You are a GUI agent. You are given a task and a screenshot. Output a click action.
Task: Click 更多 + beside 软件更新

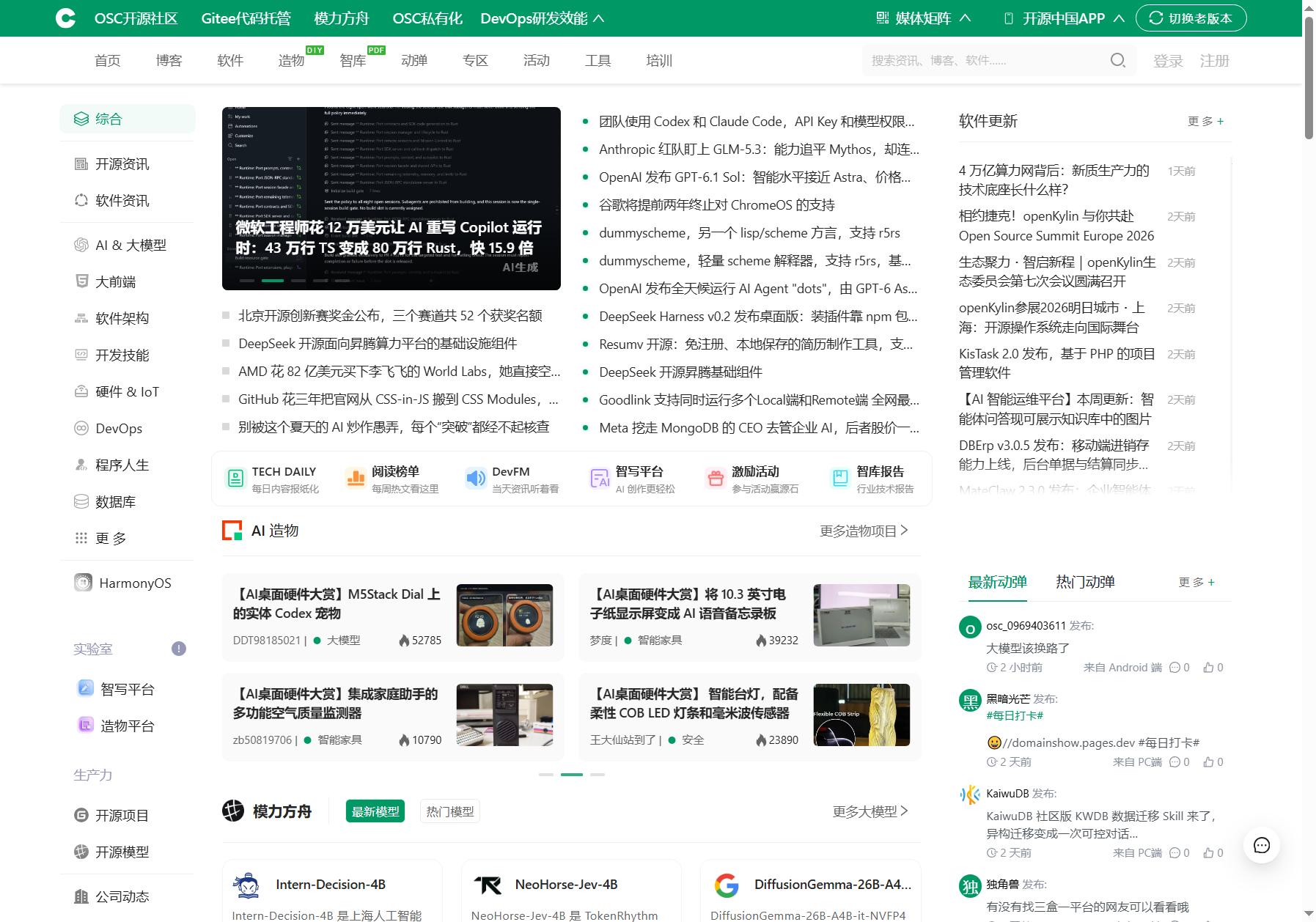click(x=1205, y=122)
